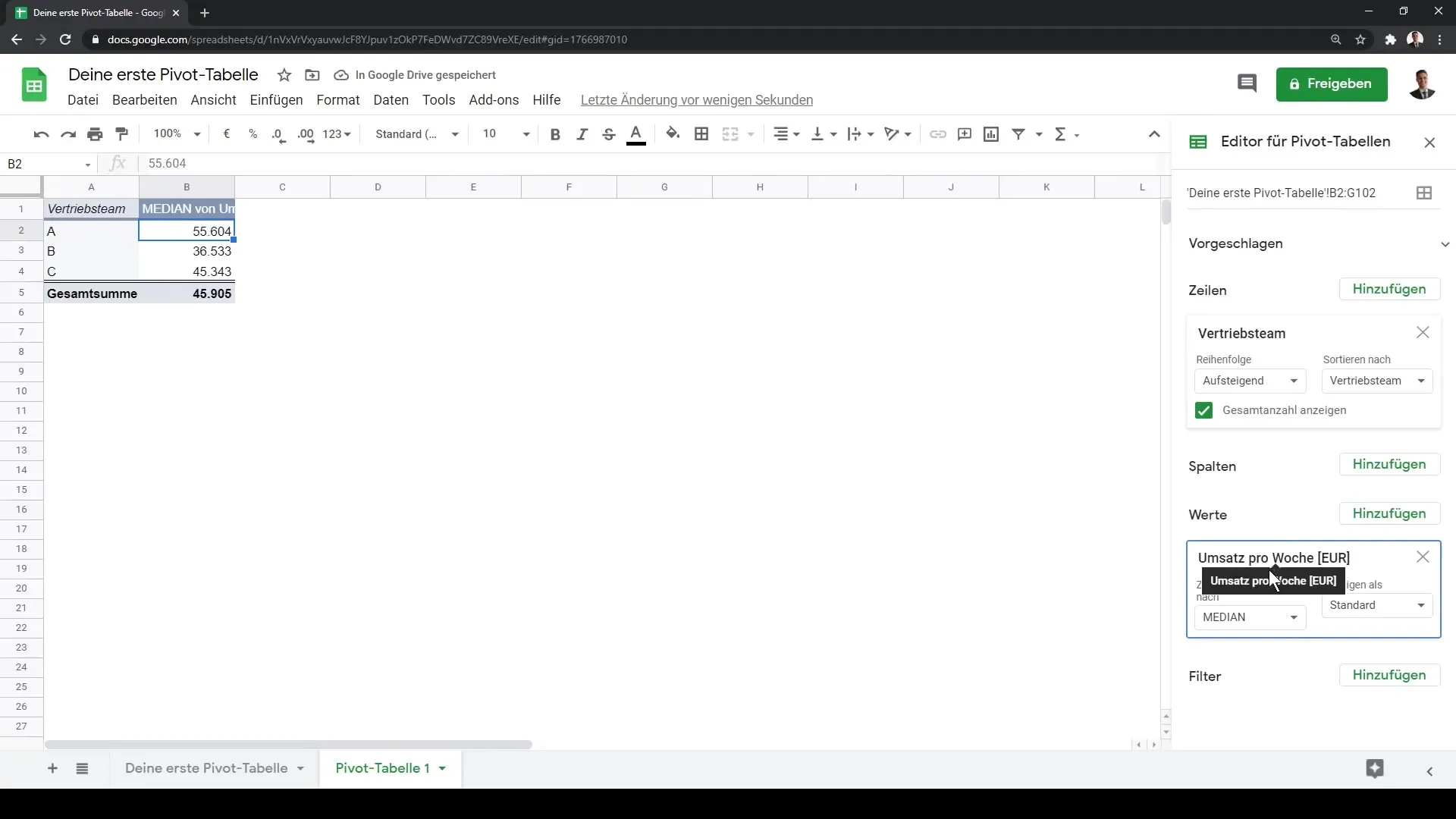Open Explore button at bottom right

pos(1375,768)
